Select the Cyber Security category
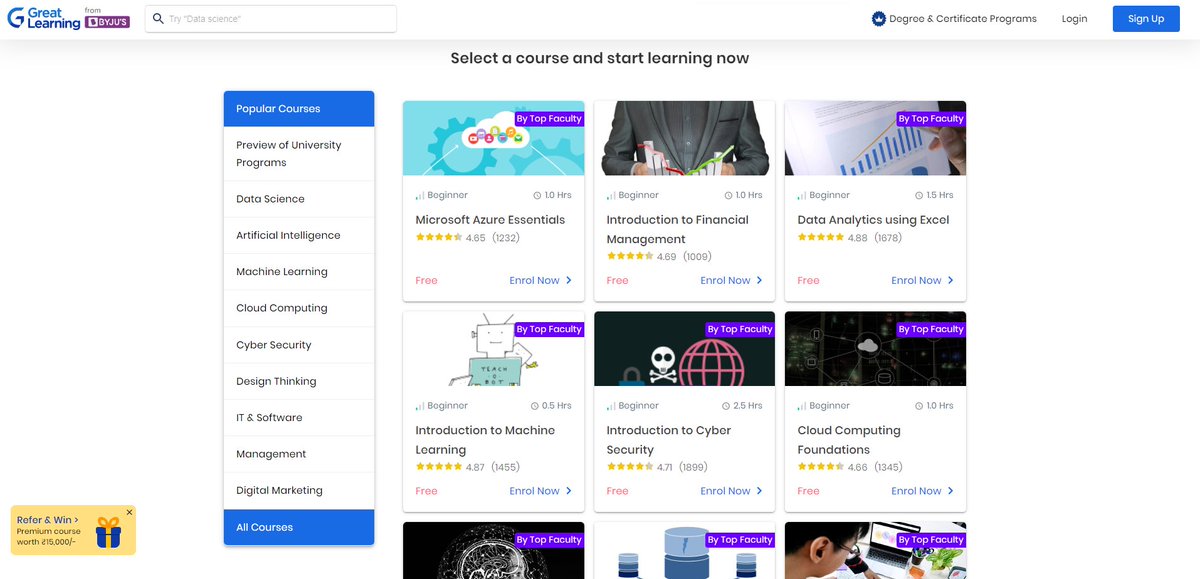The image size is (1200, 579). (299, 345)
